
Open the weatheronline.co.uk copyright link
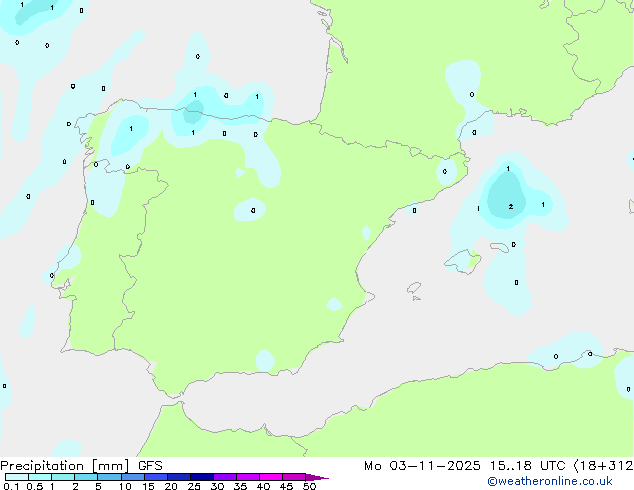coord(549,481)
